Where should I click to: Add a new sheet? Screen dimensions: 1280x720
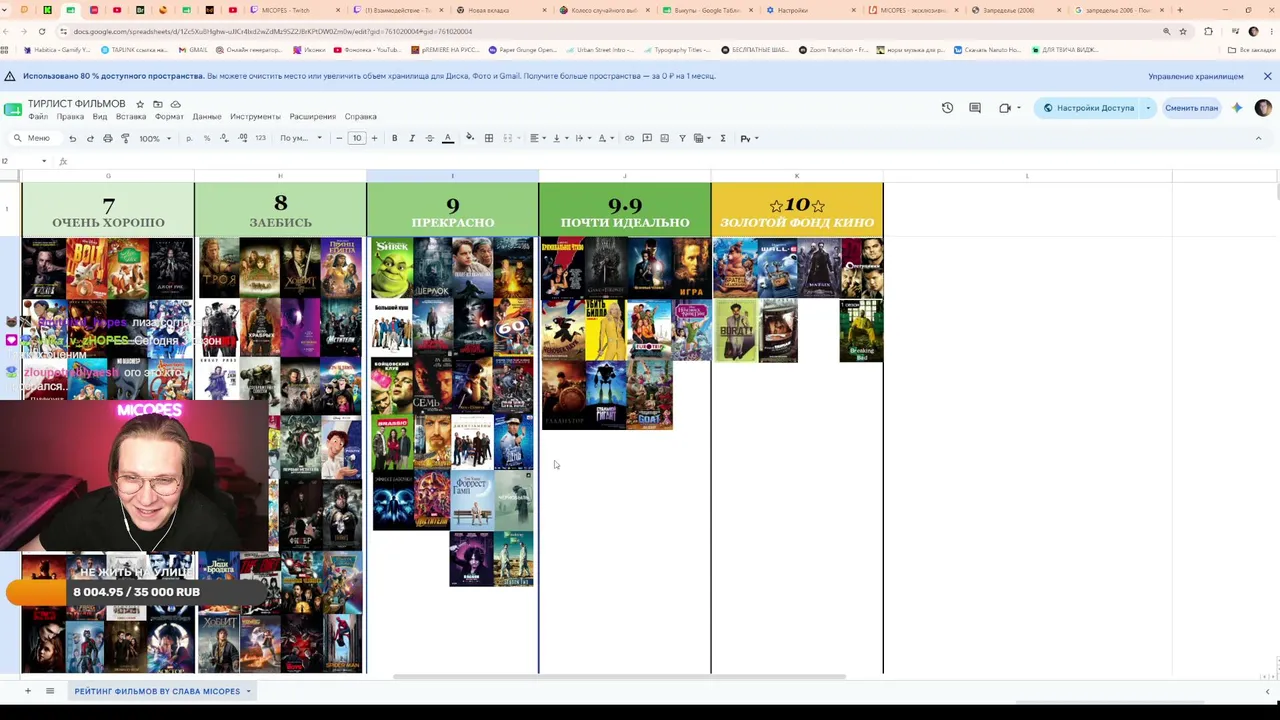click(x=27, y=691)
